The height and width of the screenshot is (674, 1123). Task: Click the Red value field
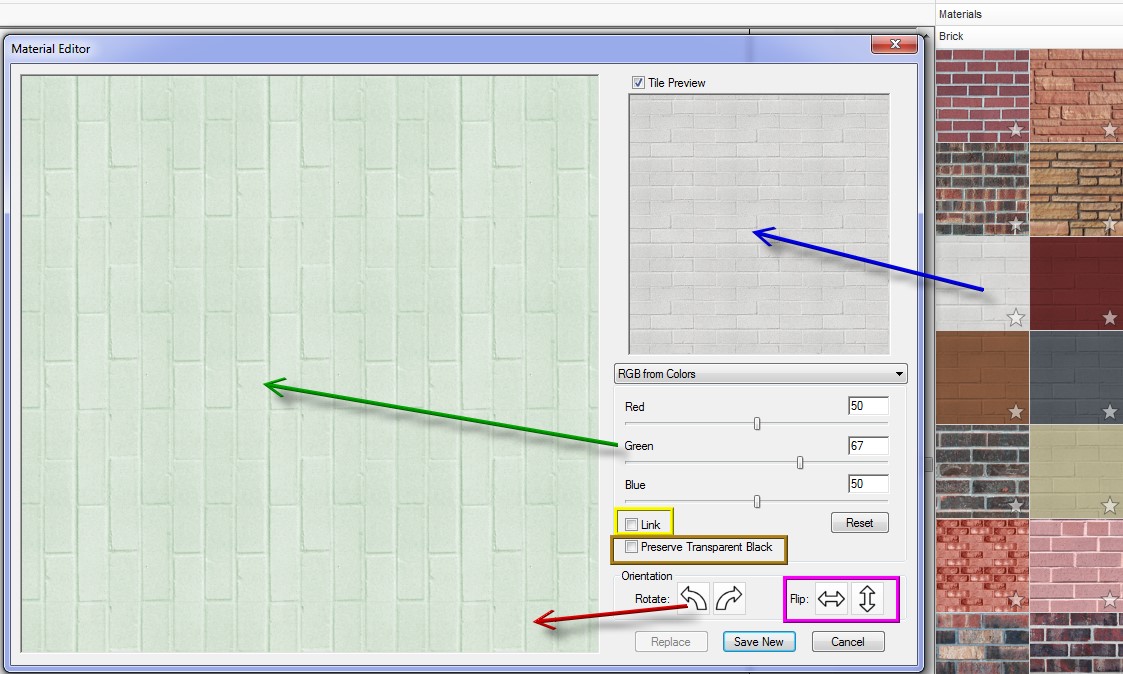pos(868,405)
